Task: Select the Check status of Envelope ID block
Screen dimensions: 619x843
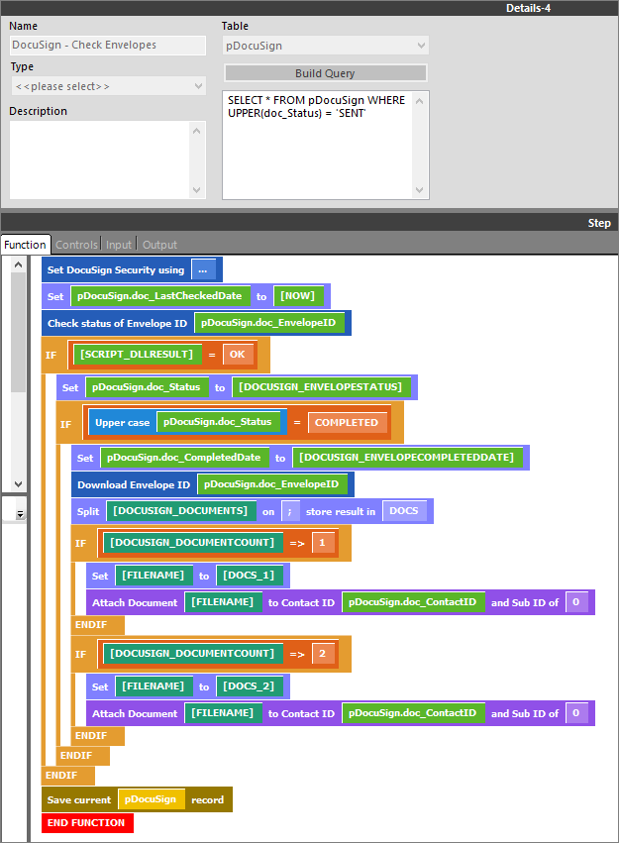Action: 196,323
